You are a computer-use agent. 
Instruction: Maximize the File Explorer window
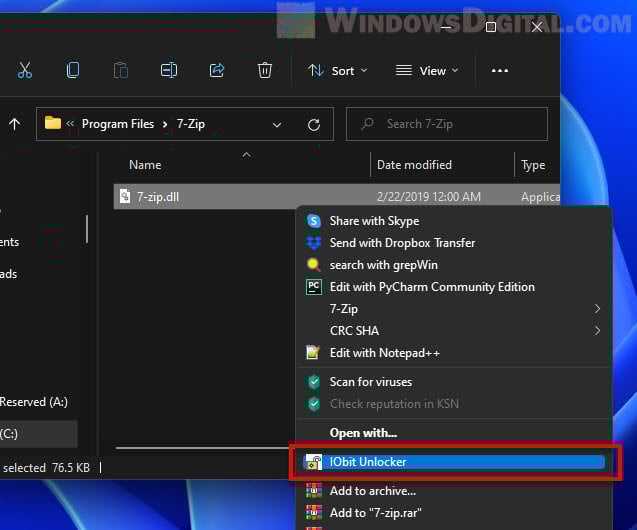pos(491,27)
